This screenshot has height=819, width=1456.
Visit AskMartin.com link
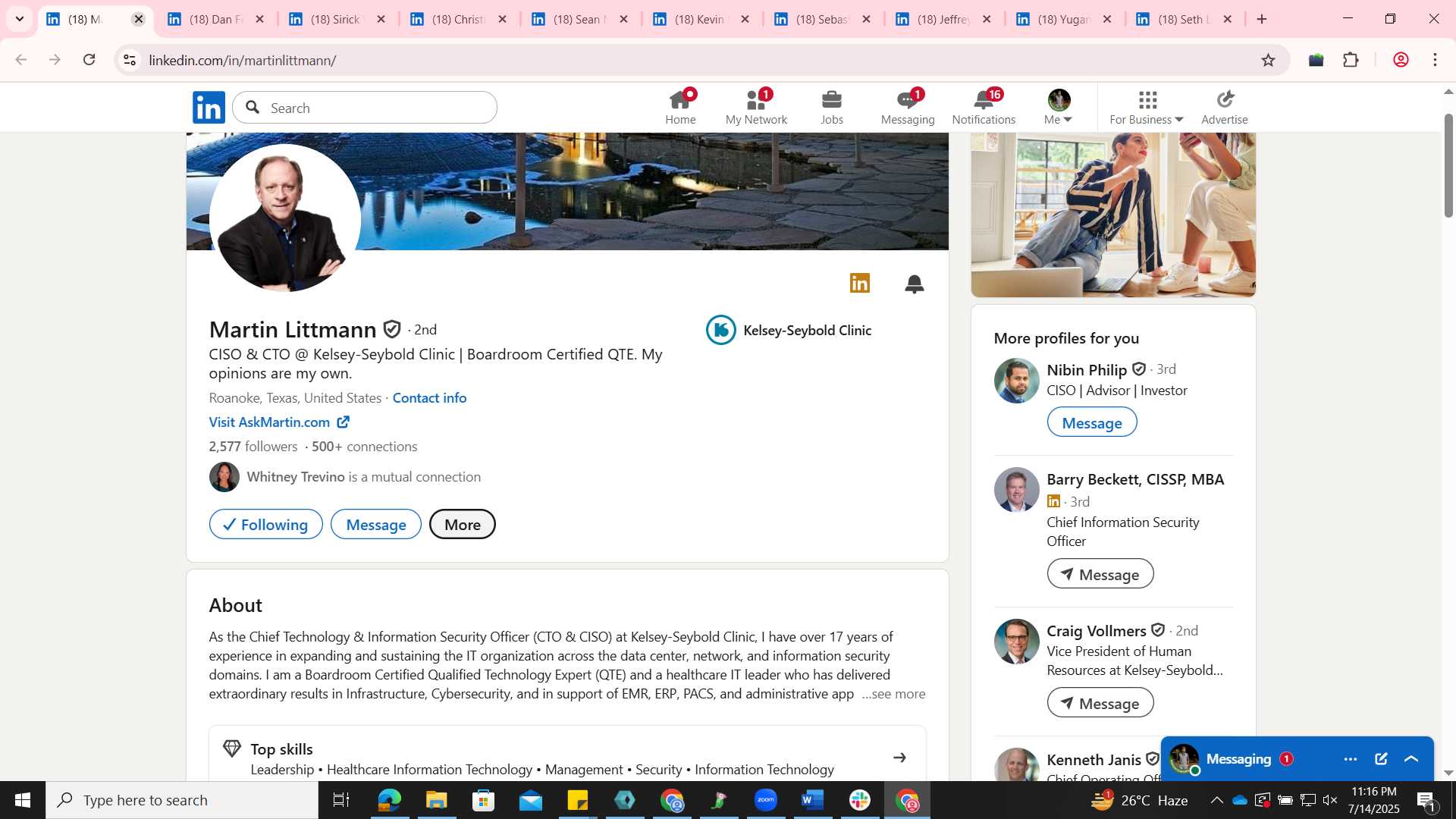(x=279, y=422)
